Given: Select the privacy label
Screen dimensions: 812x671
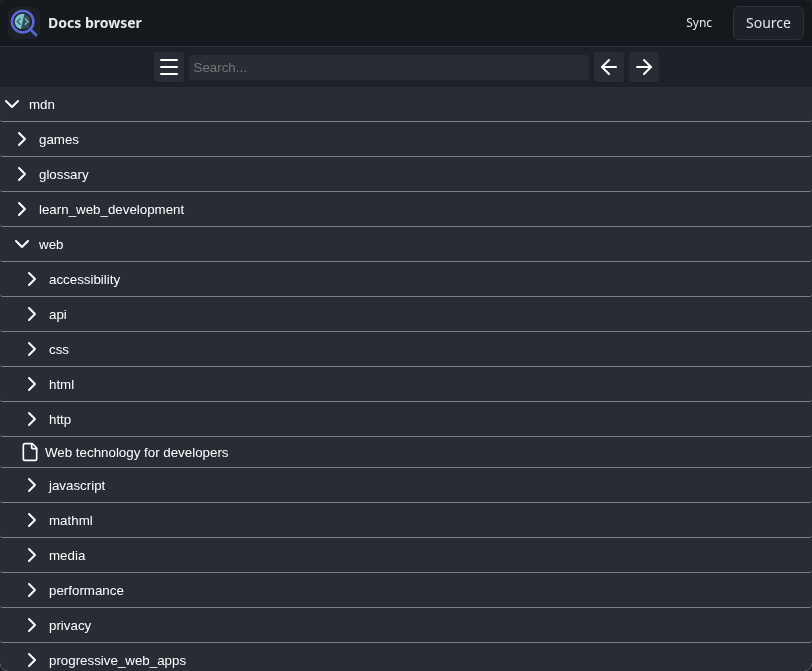Looking at the screenshot, I should point(70,626).
